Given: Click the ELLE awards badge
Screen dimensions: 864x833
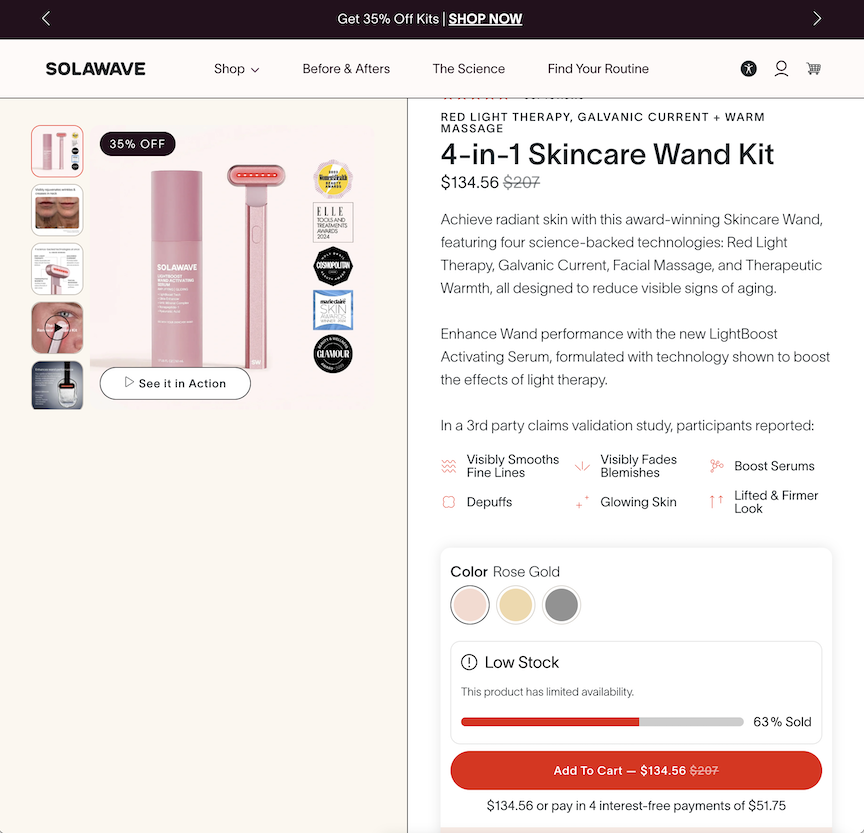Looking at the screenshot, I should [x=333, y=223].
